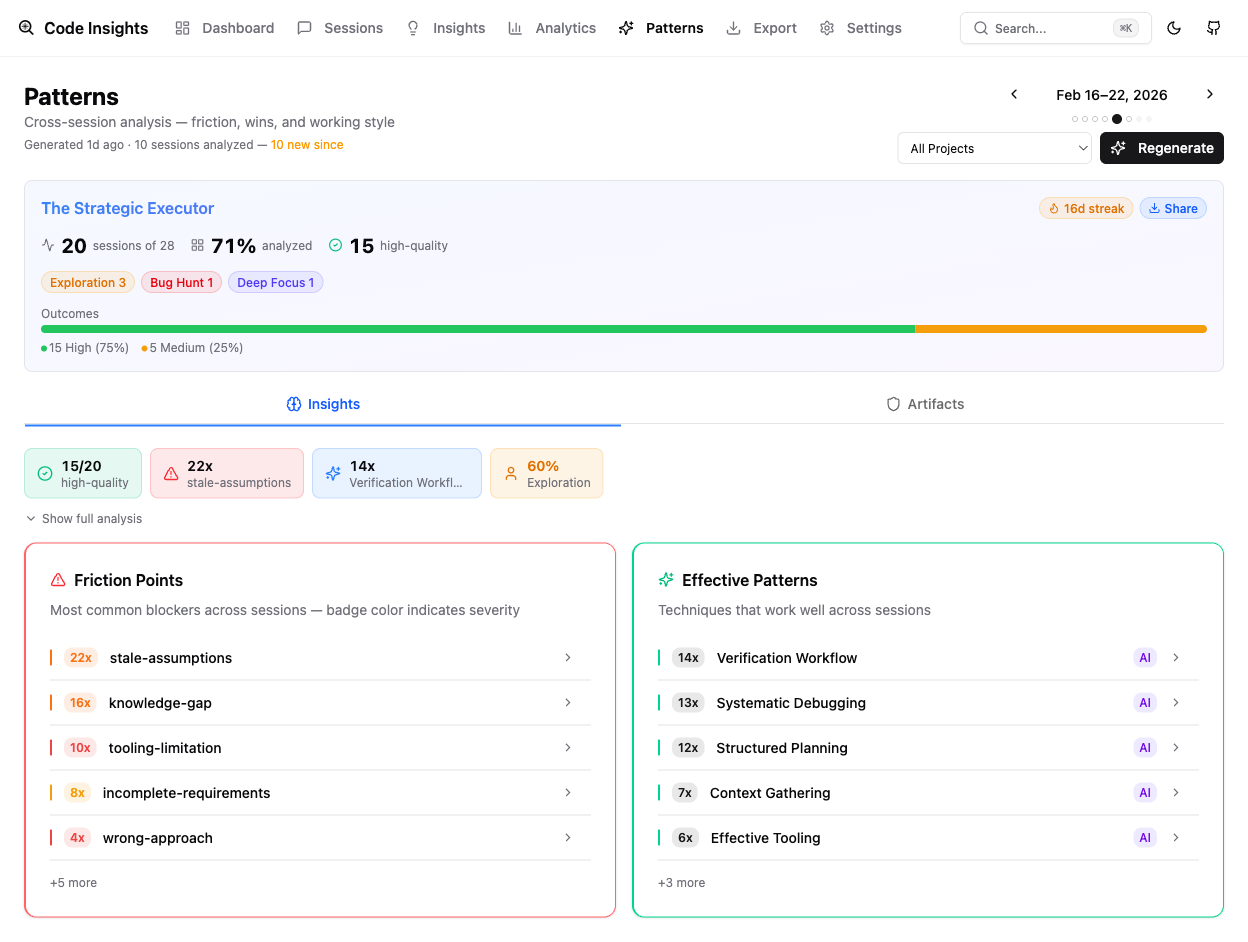Screen dimensions: 1248x942
Task: Open the GitHub icon link
Action: (1213, 28)
